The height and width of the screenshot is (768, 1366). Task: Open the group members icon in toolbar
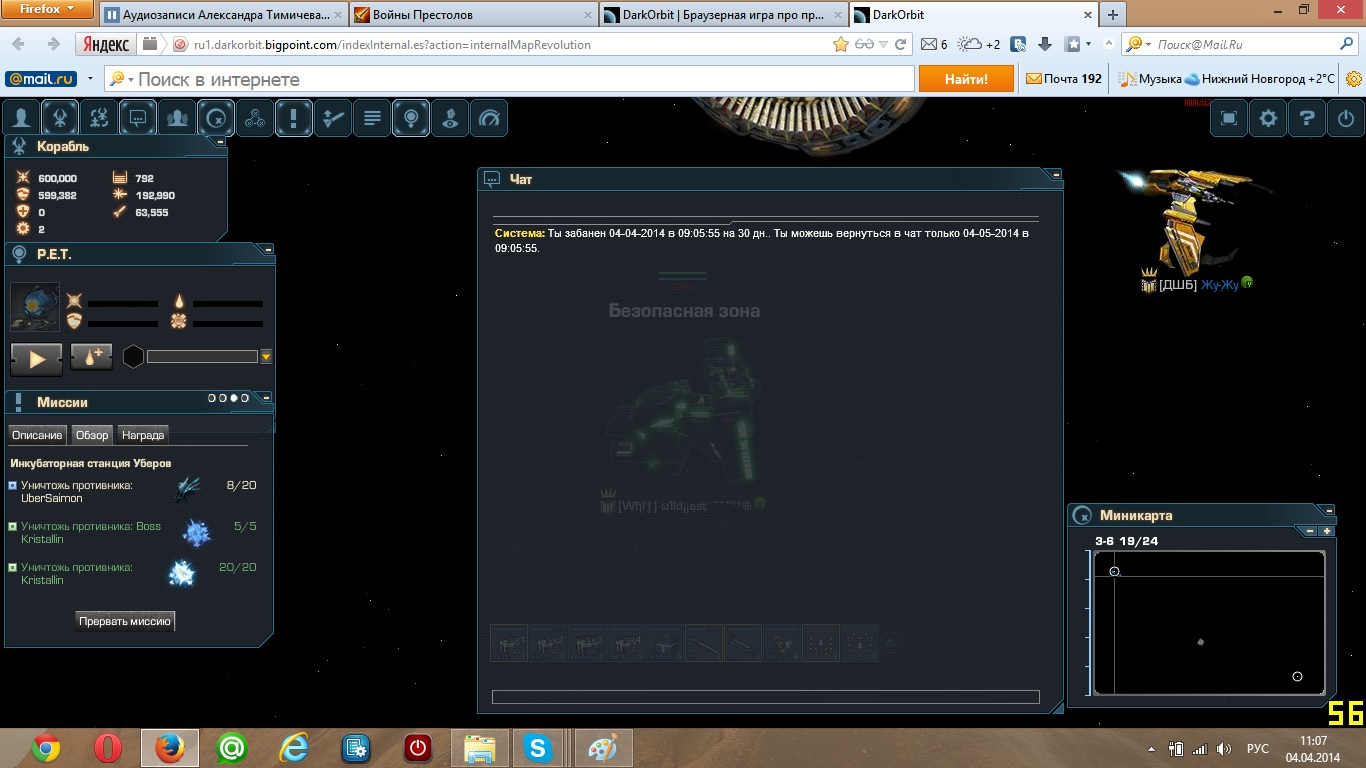177,118
